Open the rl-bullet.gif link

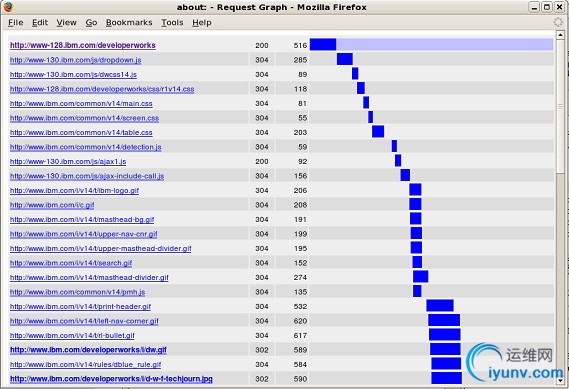click(x=72, y=336)
